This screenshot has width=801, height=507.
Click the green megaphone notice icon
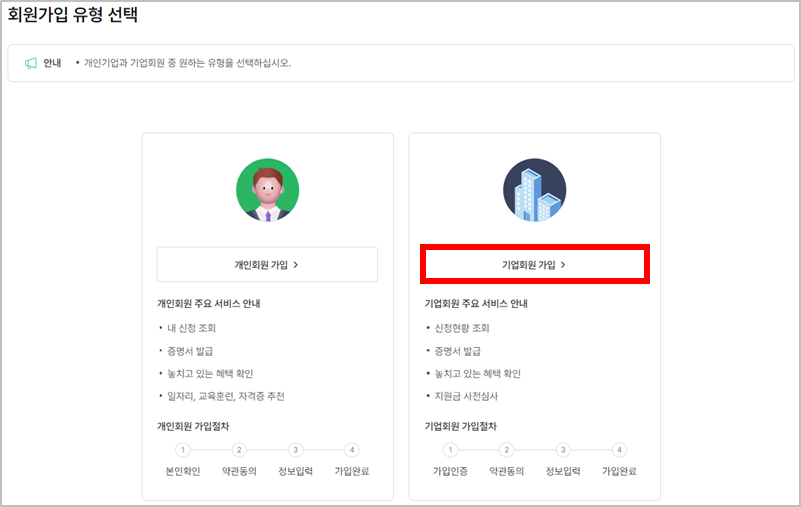click(x=30, y=63)
